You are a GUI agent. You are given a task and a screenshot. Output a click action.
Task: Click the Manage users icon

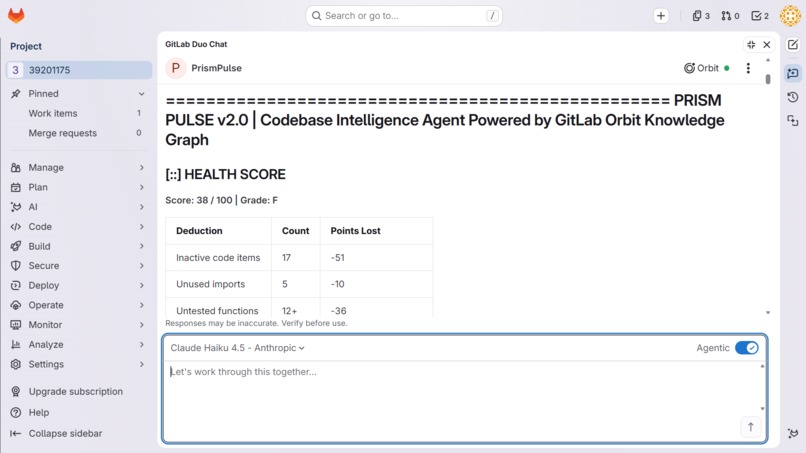[x=16, y=168]
